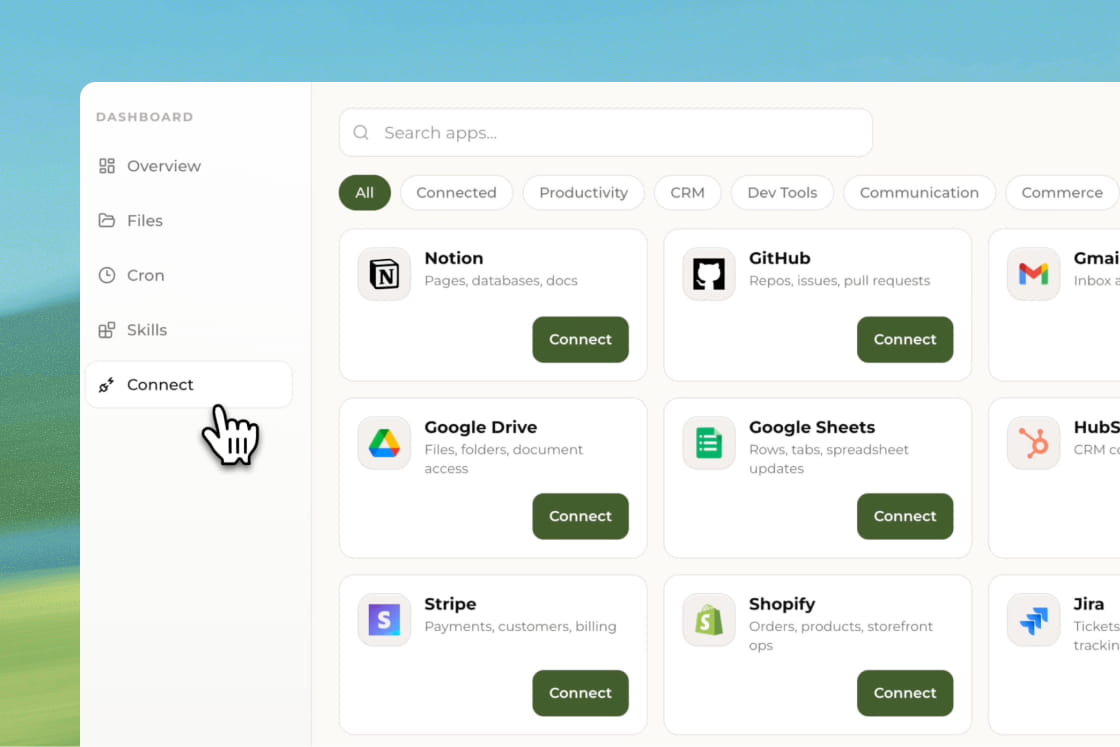This screenshot has width=1120, height=747.
Task: Focus the Search apps field
Action: tap(606, 133)
